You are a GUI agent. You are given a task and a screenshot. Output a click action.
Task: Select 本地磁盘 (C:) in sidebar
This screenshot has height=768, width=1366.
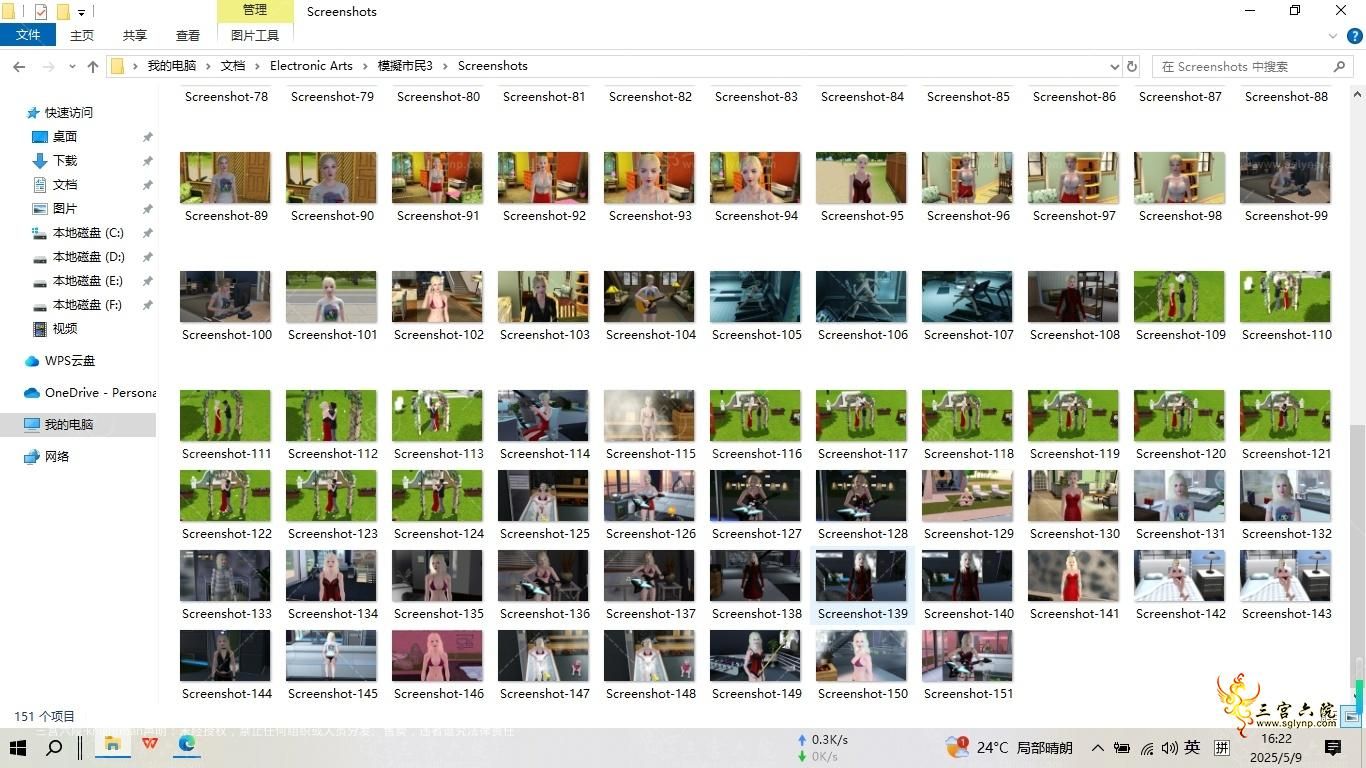pyautogui.click(x=88, y=233)
